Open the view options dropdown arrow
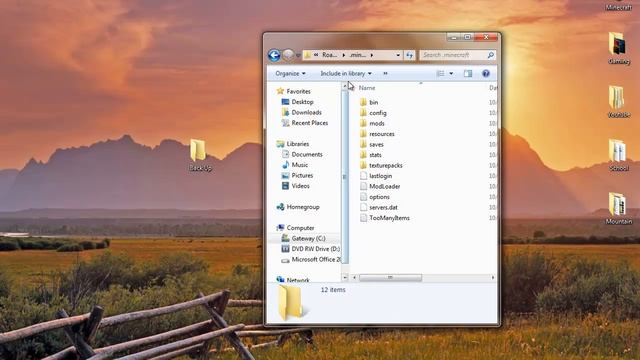Image resolution: width=640 pixels, height=360 pixels. [451, 73]
